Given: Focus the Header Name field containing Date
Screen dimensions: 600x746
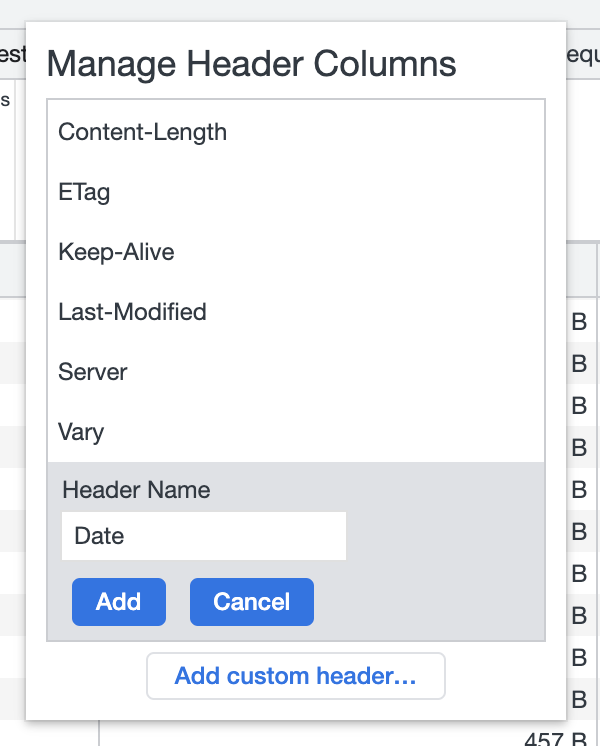Looking at the screenshot, I should point(204,536).
